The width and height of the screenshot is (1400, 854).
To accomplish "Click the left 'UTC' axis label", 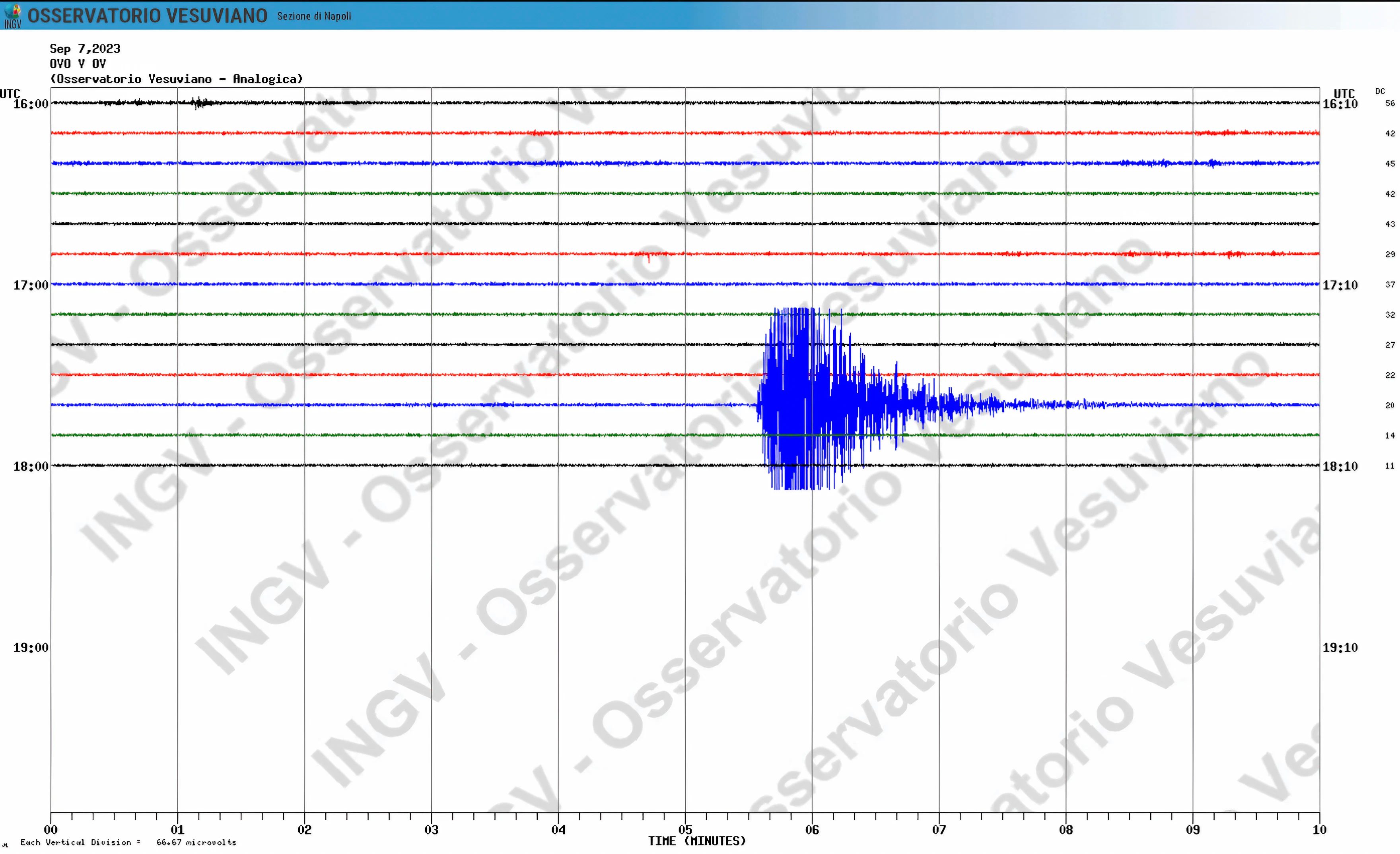I will pos(10,93).
